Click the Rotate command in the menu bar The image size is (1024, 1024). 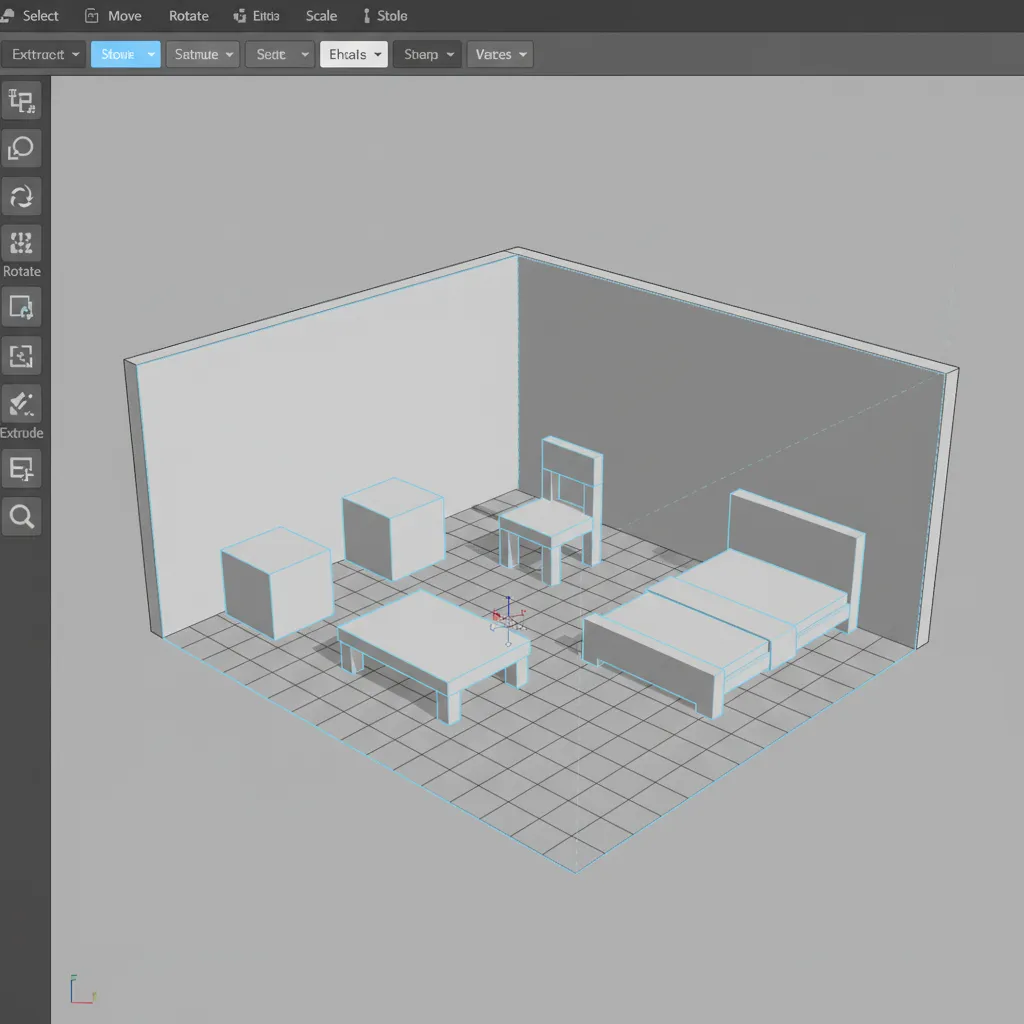coord(188,15)
